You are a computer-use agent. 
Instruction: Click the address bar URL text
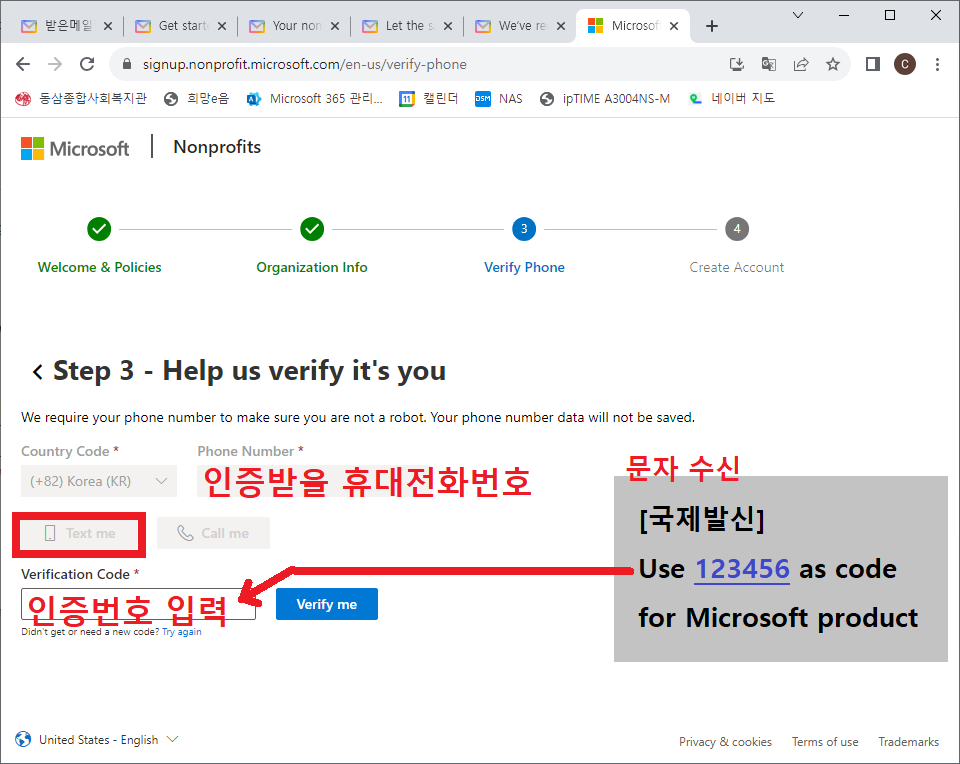click(304, 64)
